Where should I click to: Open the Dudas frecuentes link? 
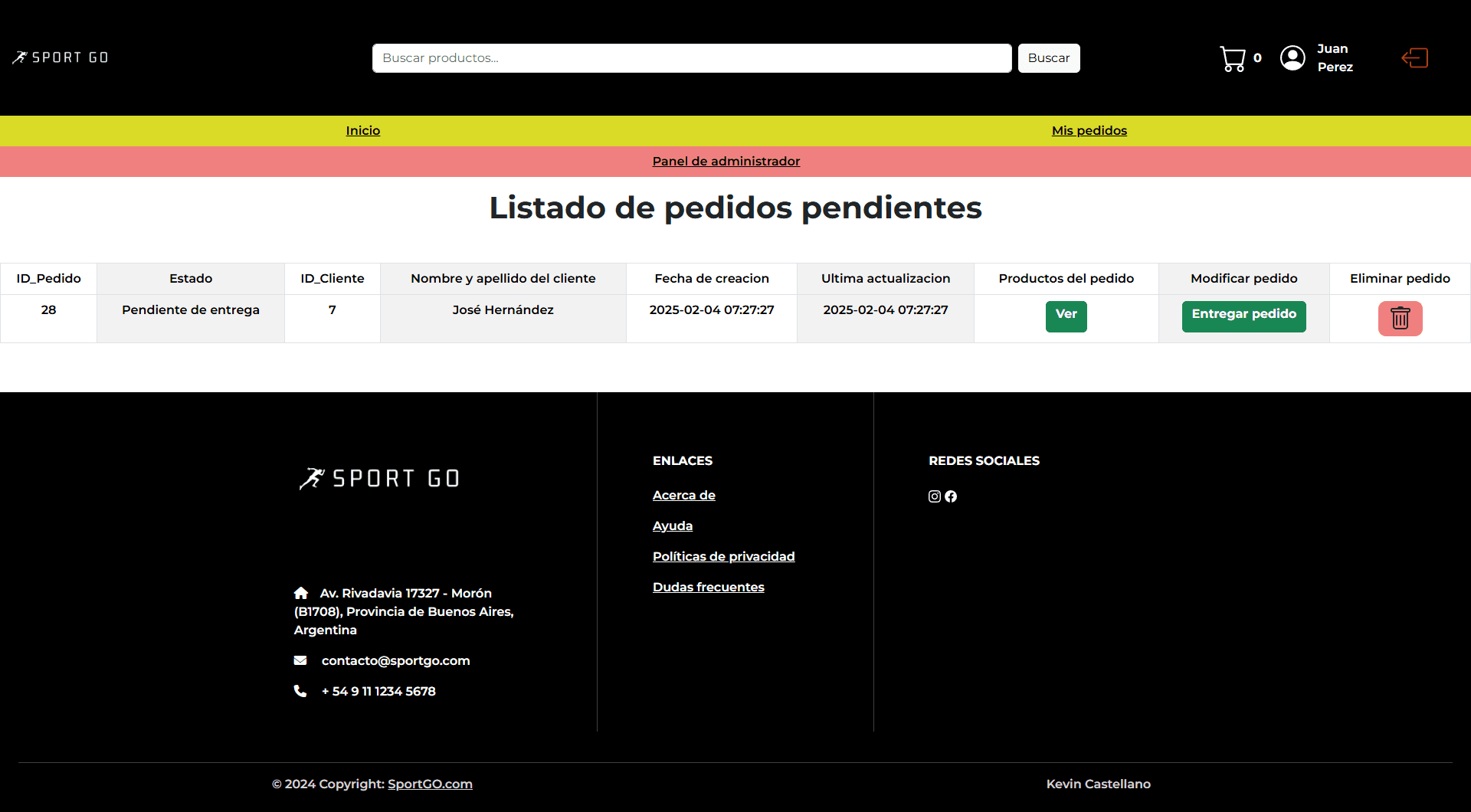[708, 587]
